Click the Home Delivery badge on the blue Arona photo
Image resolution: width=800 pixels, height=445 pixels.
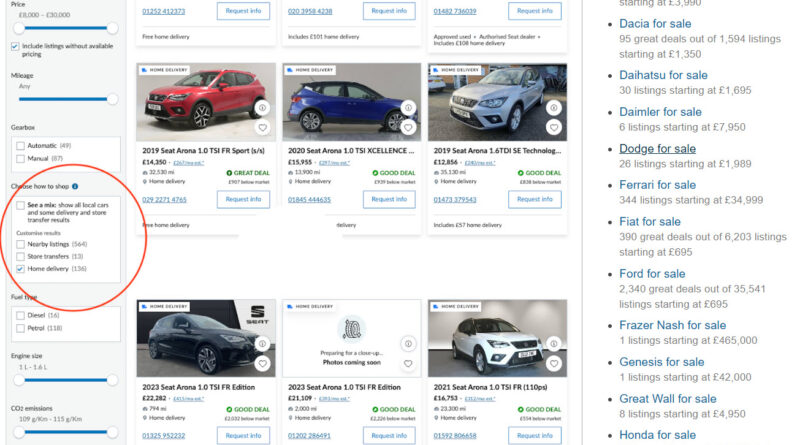pyautogui.click(x=310, y=70)
